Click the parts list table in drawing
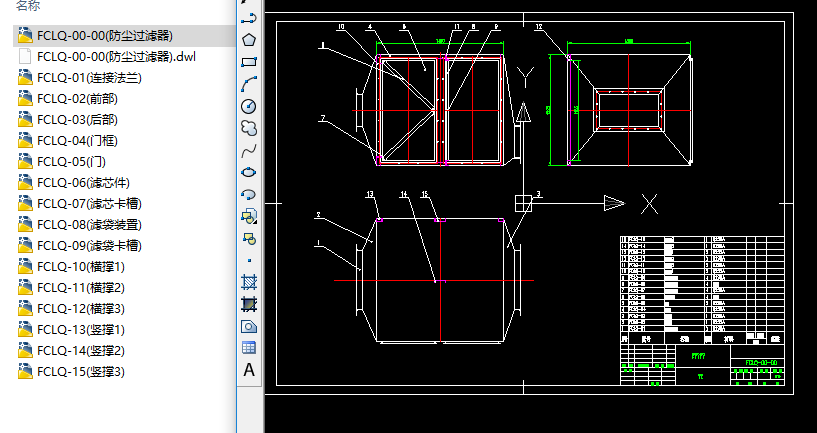Image resolution: width=817 pixels, height=433 pixels. (x=701, y=285)
